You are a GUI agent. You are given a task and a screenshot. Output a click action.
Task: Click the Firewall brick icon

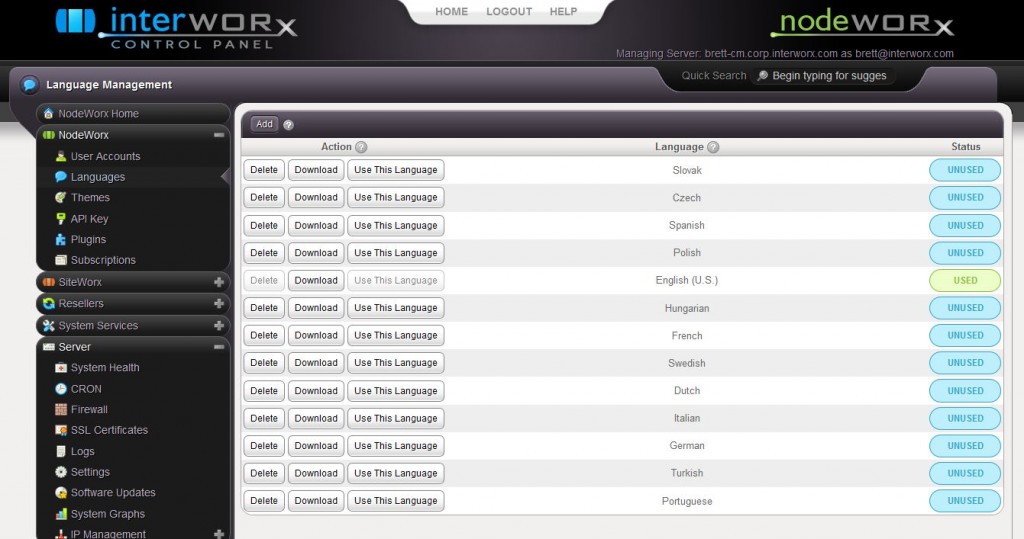pos(61,410)
